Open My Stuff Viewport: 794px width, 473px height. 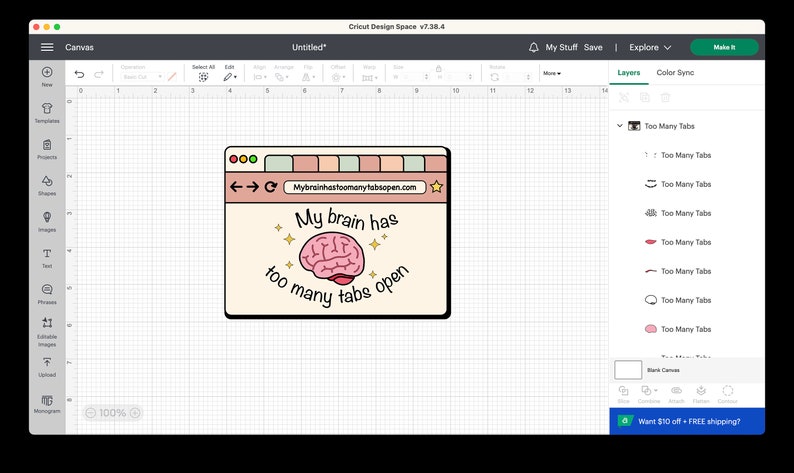561,47
